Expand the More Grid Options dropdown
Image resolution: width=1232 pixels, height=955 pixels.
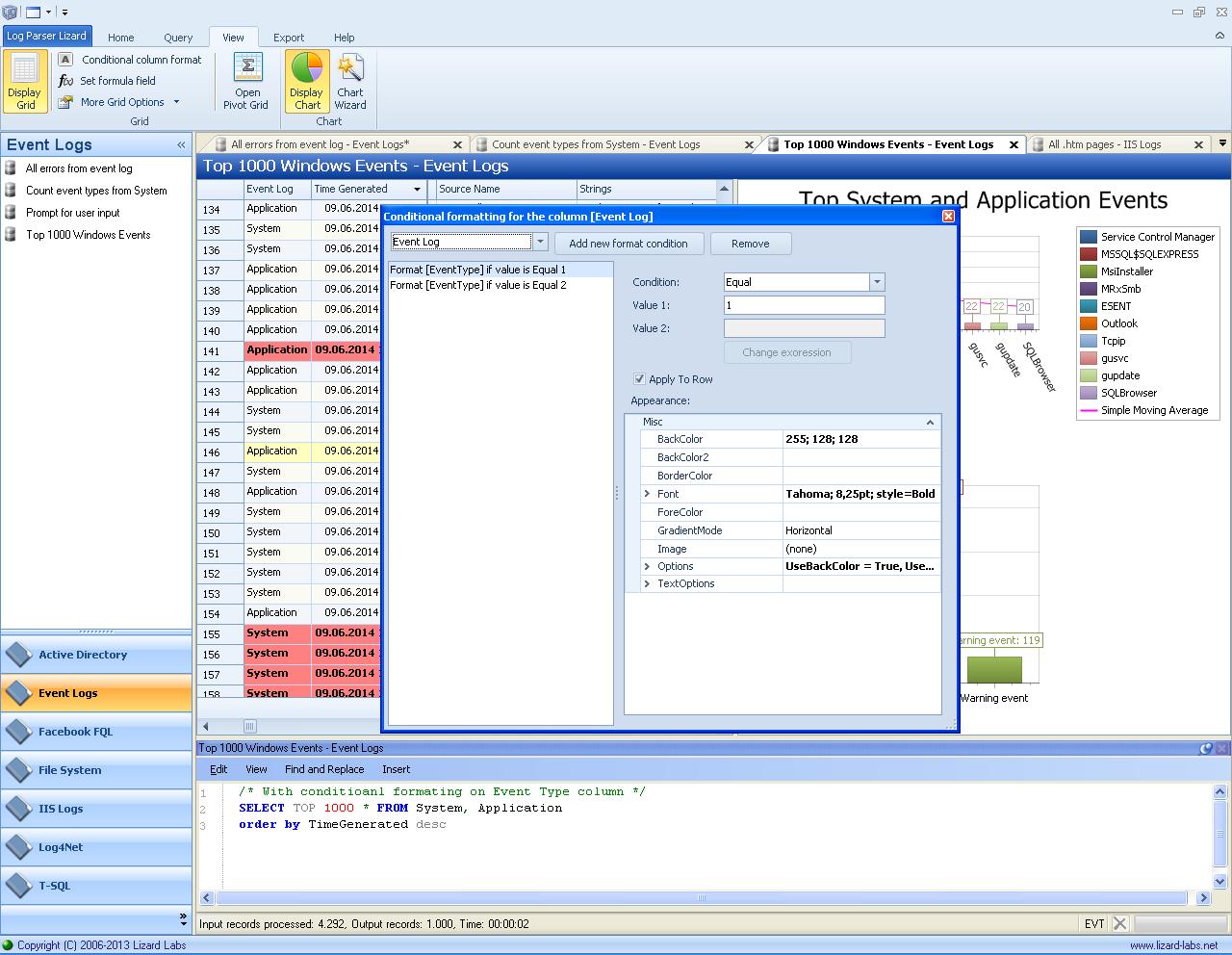176,102
